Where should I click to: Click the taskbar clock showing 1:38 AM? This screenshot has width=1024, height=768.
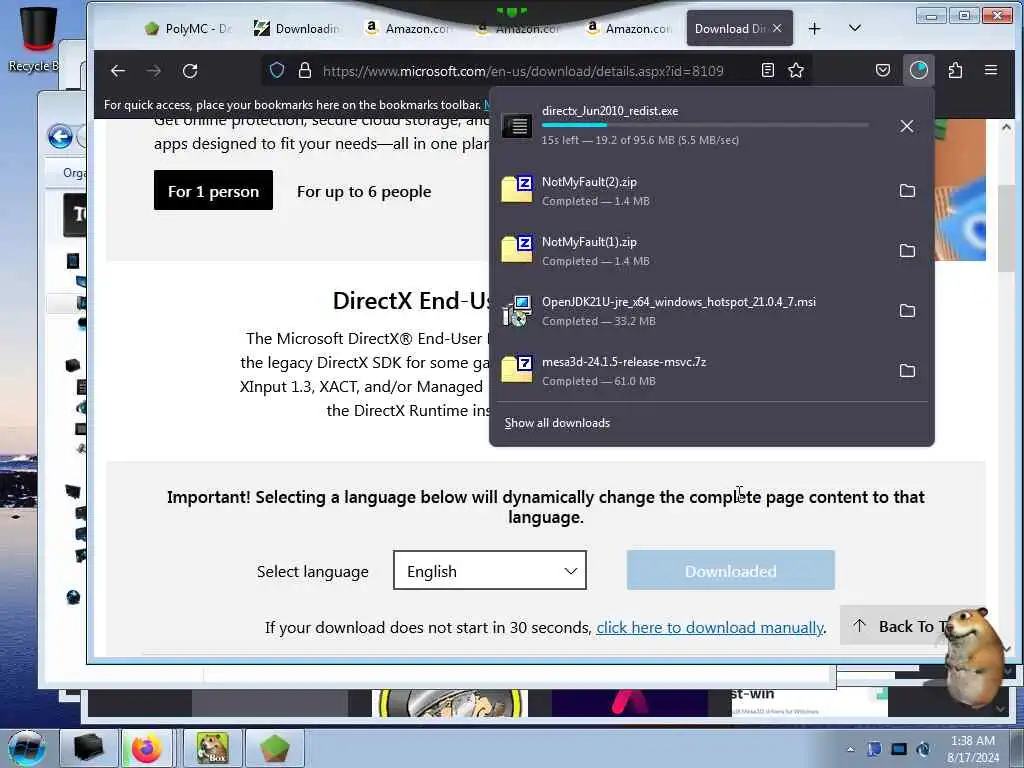[x=972, y=748]
